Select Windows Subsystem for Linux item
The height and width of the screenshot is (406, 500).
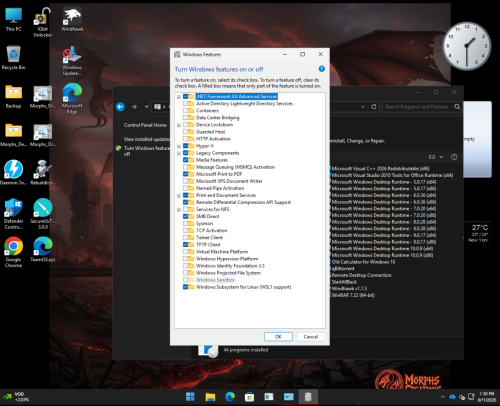click(x=243, y=287)
